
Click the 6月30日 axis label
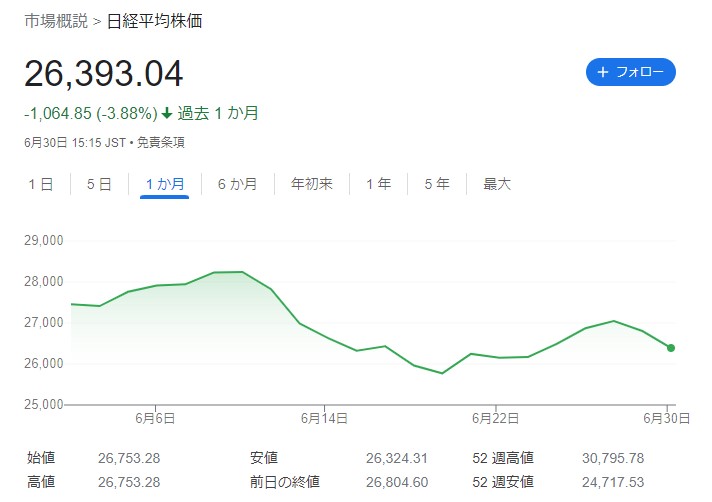point(667,418)
